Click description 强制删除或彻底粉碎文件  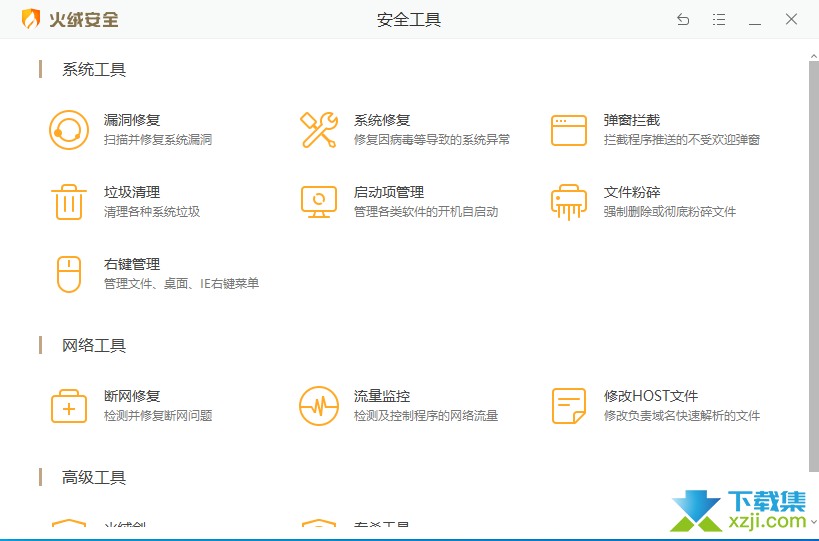click(x=670, y=211)
